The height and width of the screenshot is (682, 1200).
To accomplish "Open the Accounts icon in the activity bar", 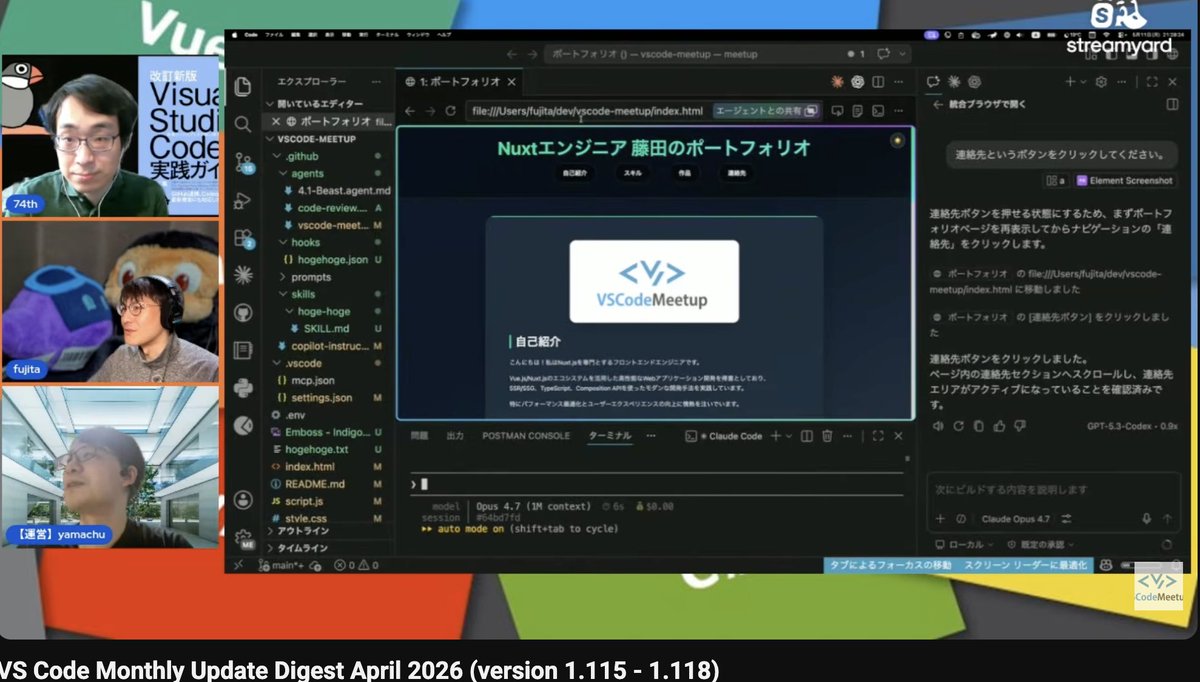I will click(x=242, y=499).
